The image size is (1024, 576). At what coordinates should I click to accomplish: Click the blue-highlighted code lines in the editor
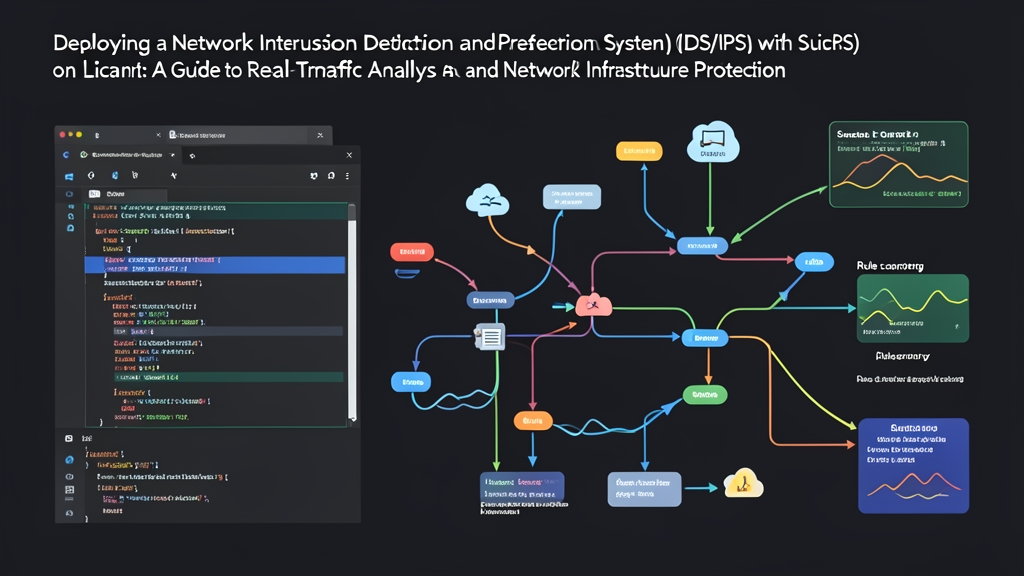(215, 264)
